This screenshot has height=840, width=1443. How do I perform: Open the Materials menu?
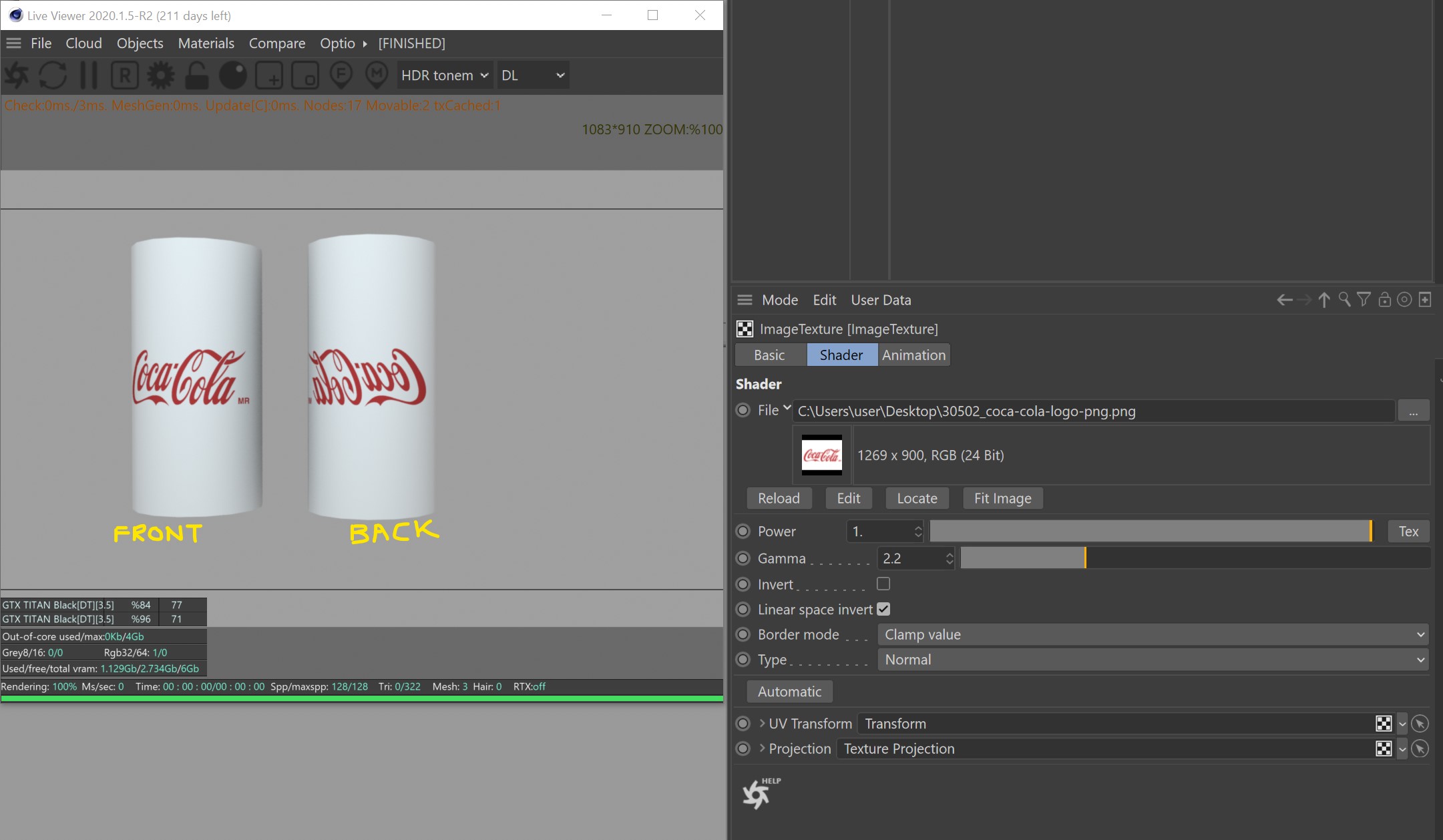coord(206,43)
